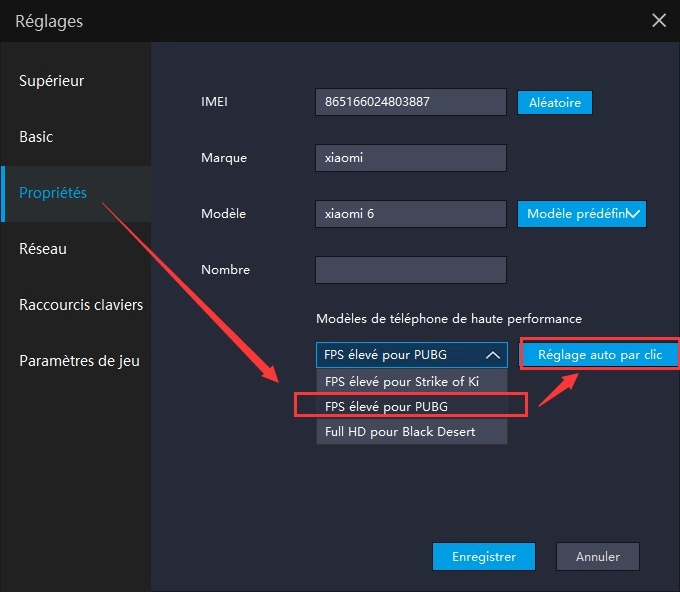Click Réglage auto par clic button
The image size is (680, 592).
click(x=600, y=355)
